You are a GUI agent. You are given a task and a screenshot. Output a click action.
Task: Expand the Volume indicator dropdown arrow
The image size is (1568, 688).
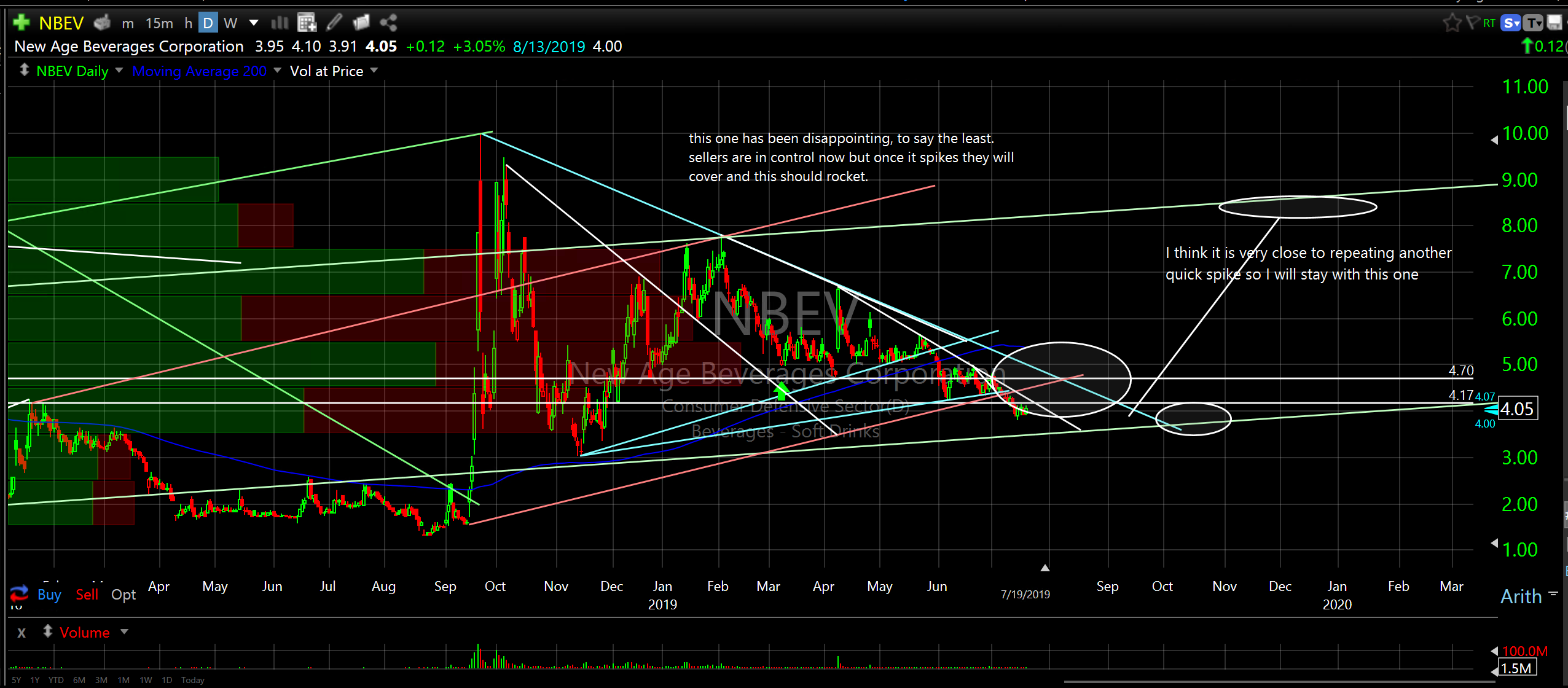[124, 631]
